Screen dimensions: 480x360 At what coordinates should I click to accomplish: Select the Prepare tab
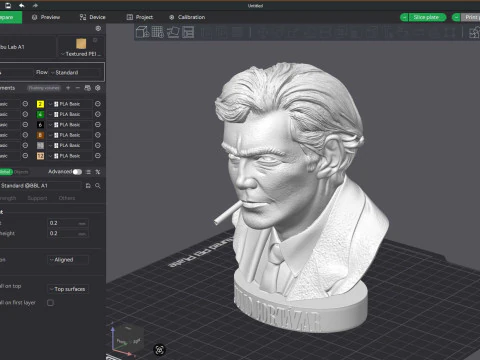[10, 17]
